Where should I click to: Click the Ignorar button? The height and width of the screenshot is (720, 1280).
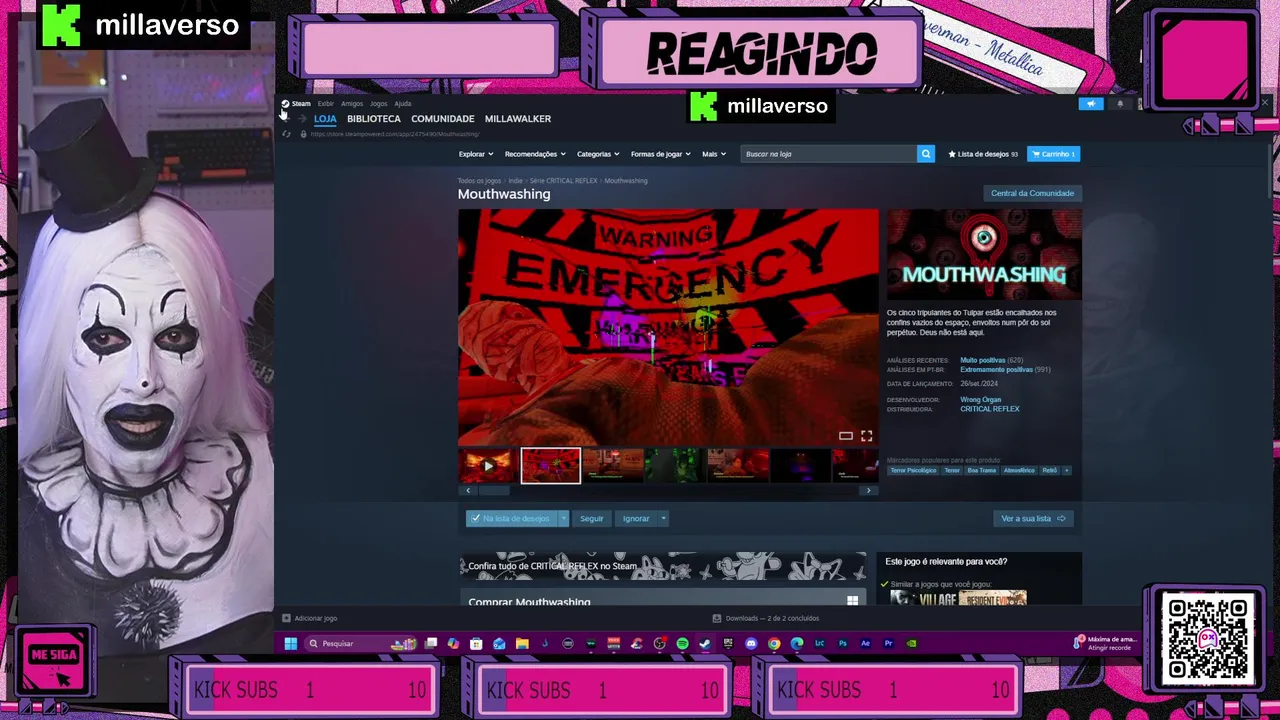636,518
